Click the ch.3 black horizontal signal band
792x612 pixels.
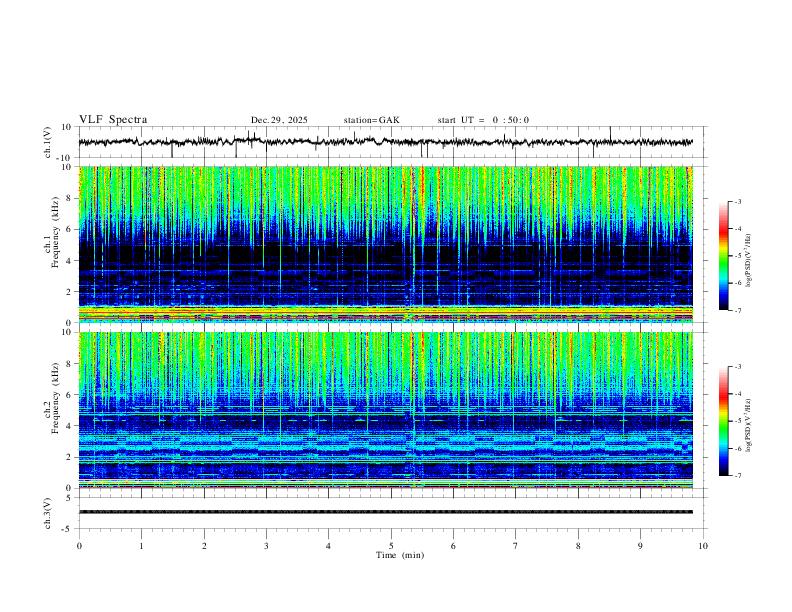point(386,512)
